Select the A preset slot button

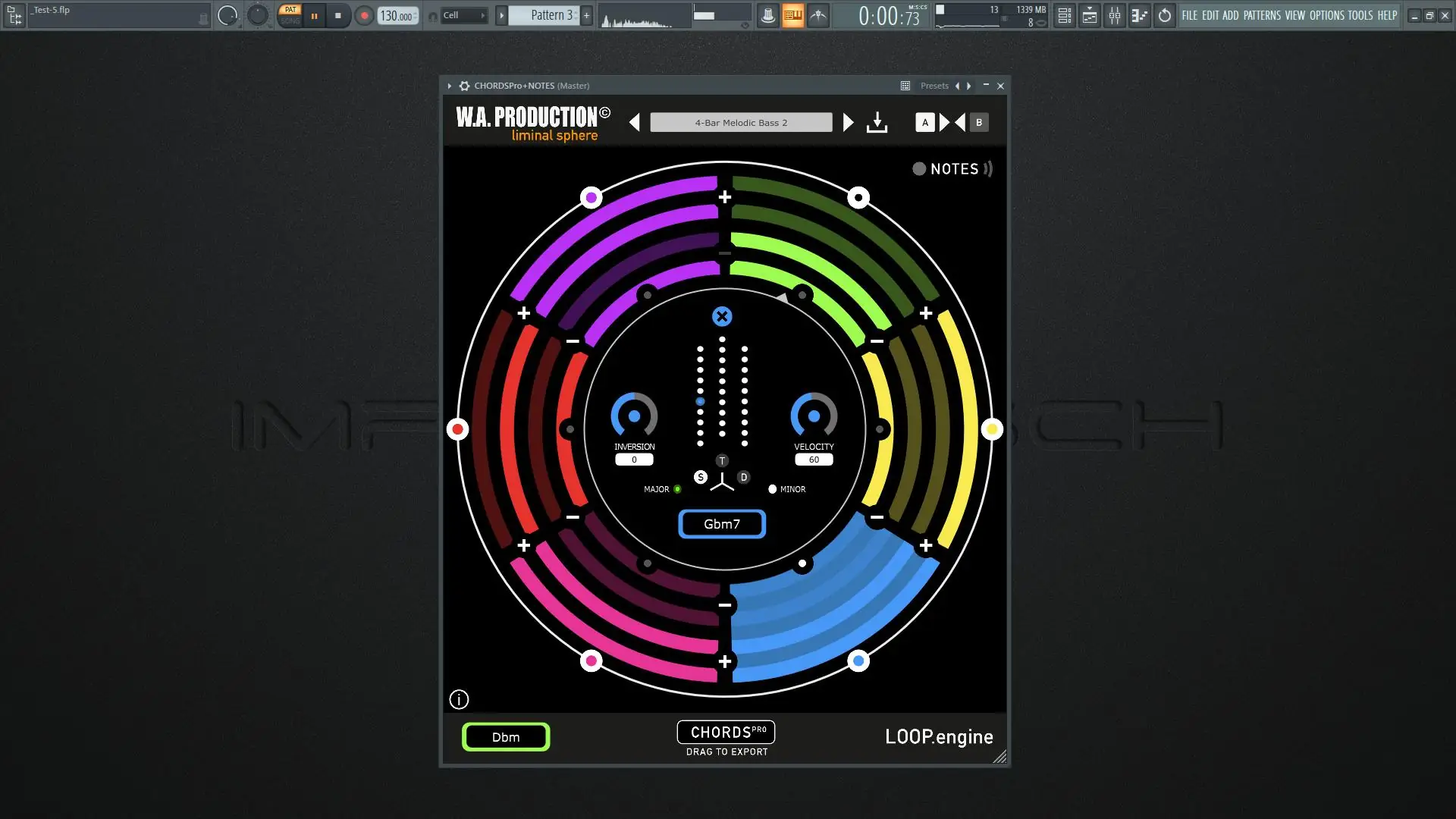(x=924, y=122)
